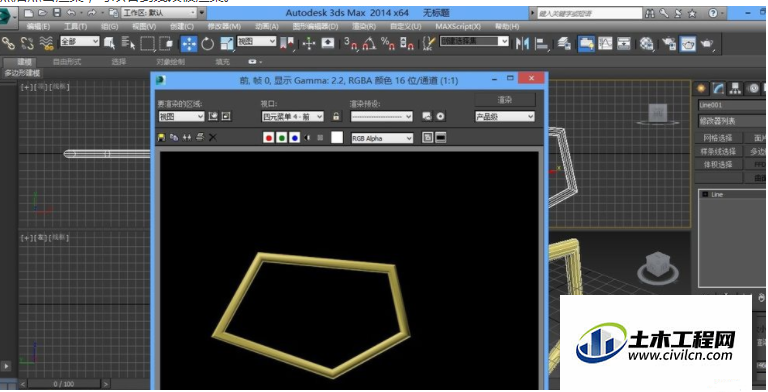
Task: Open the Layer Manager icon
Action: coord(564,44)
